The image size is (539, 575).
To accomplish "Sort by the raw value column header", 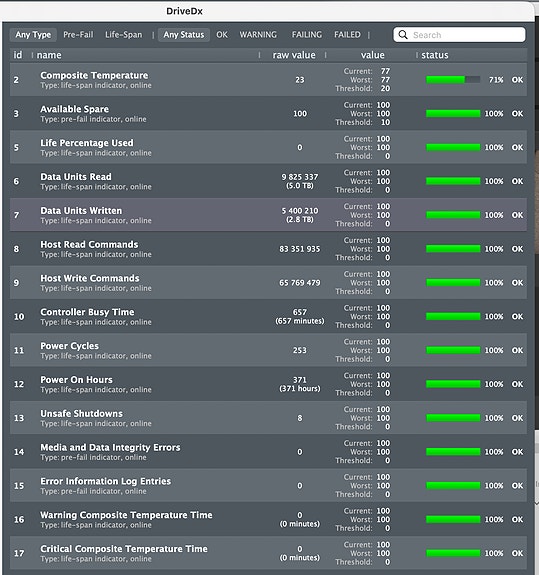I will pos(294,55).
